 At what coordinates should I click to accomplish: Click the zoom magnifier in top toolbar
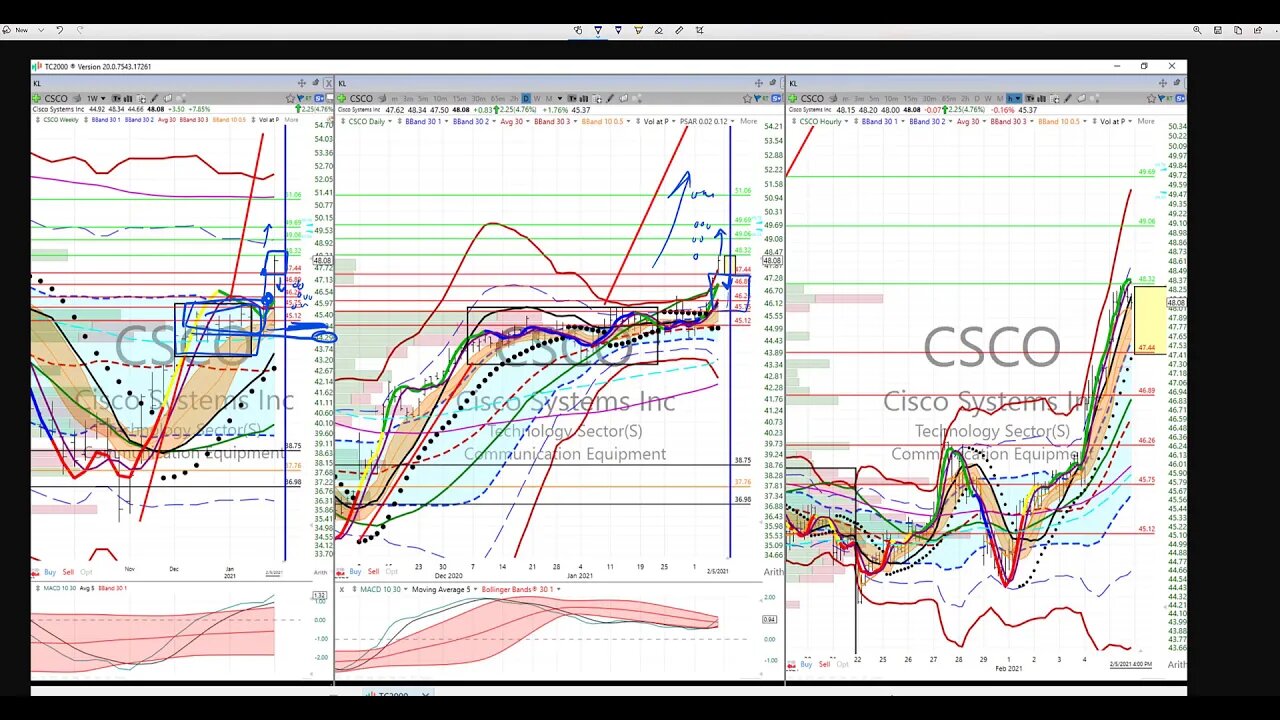[1197, 30]
